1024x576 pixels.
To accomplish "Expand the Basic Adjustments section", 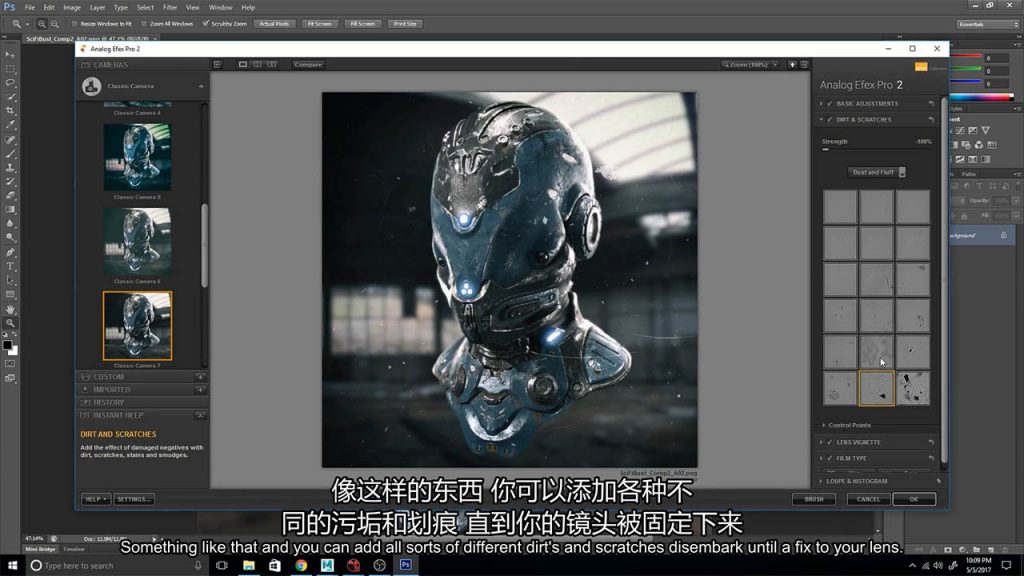I will (x=822, y=104).
